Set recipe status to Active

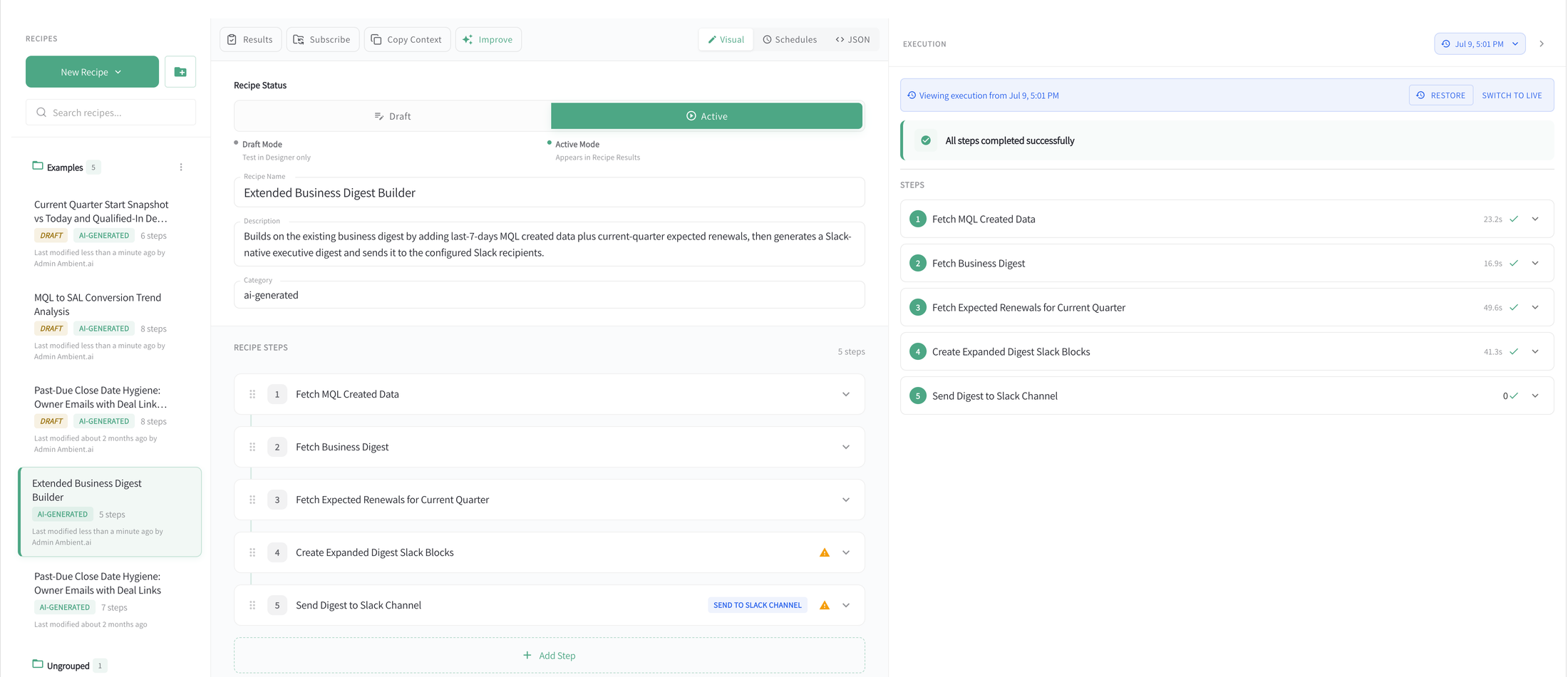click(x=706, y=116)
